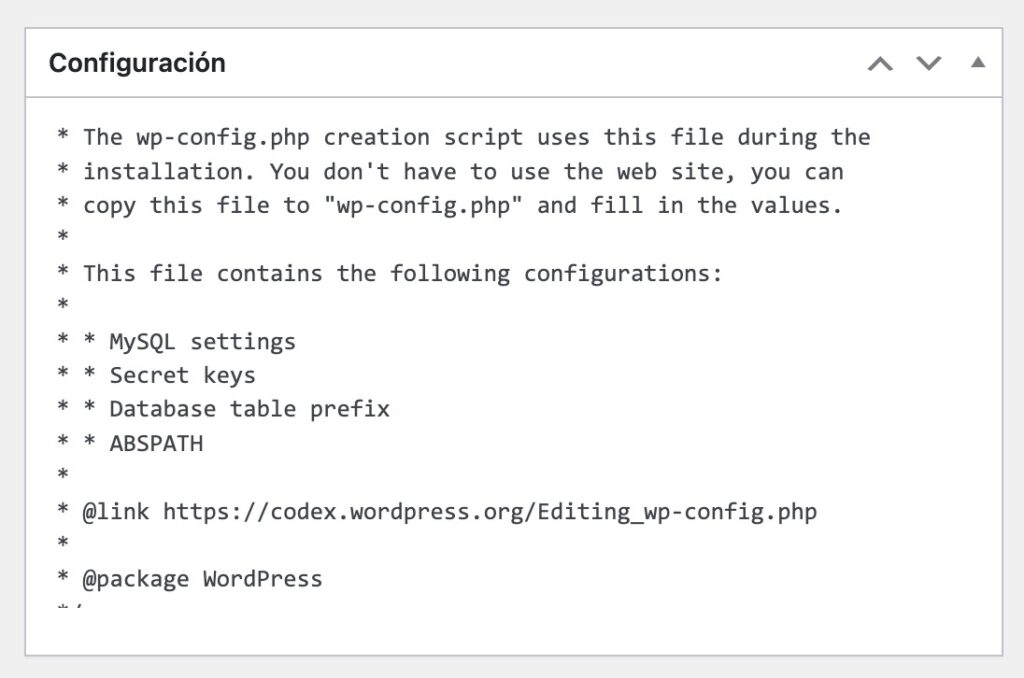Click the Configuración panel heading
The image size is (1024, 678).
[138, 62]
